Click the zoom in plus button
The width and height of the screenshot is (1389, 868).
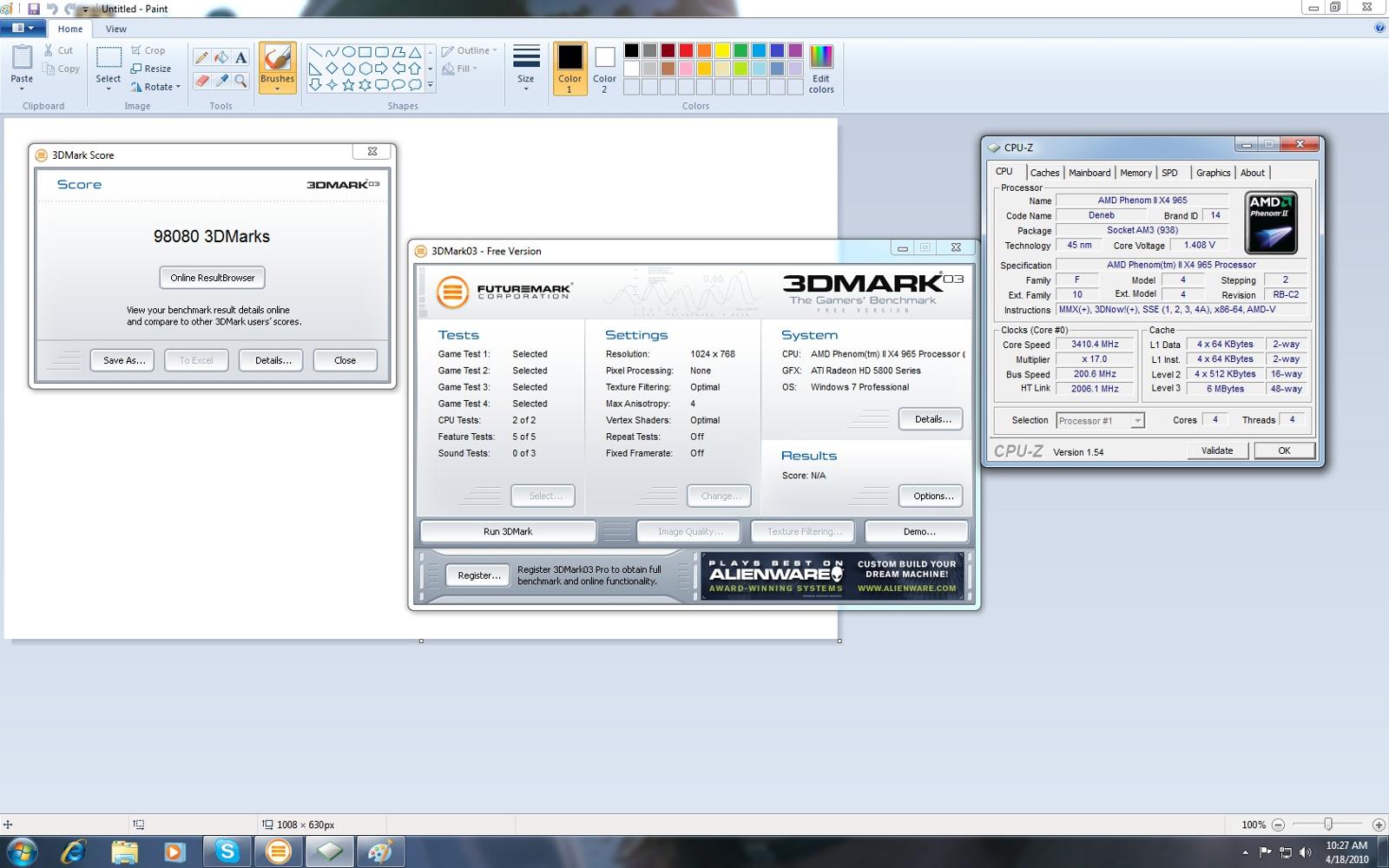coord(1378,825)
